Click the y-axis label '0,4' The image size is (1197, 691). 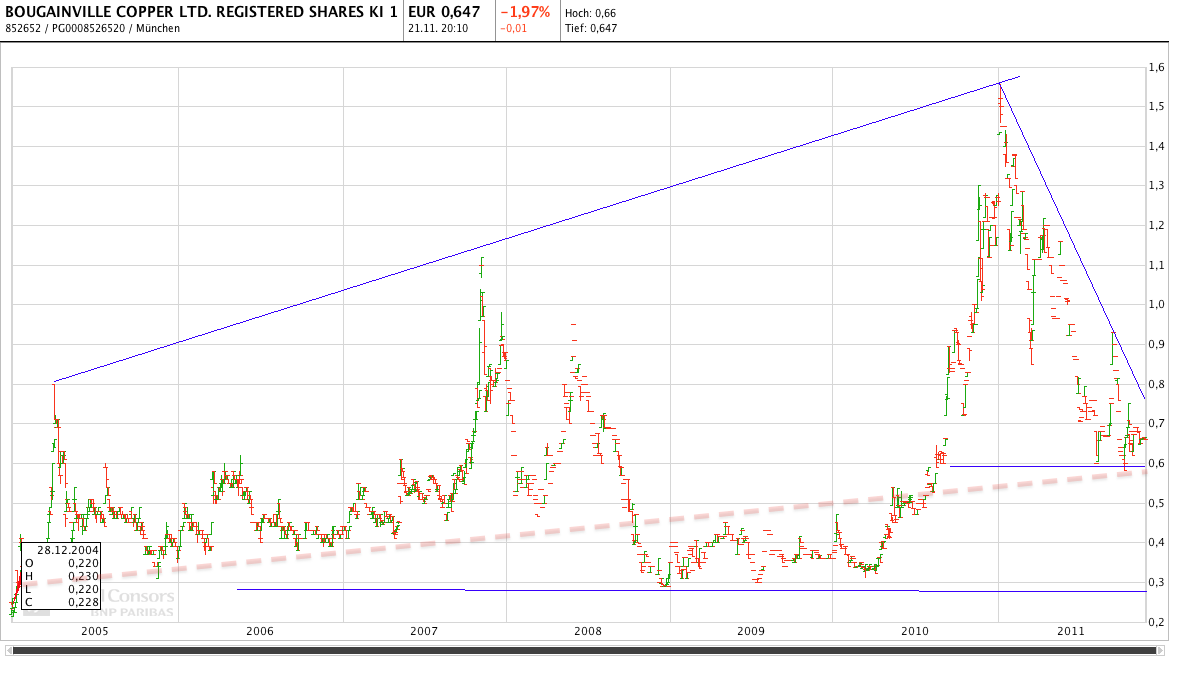(1157, 542)
